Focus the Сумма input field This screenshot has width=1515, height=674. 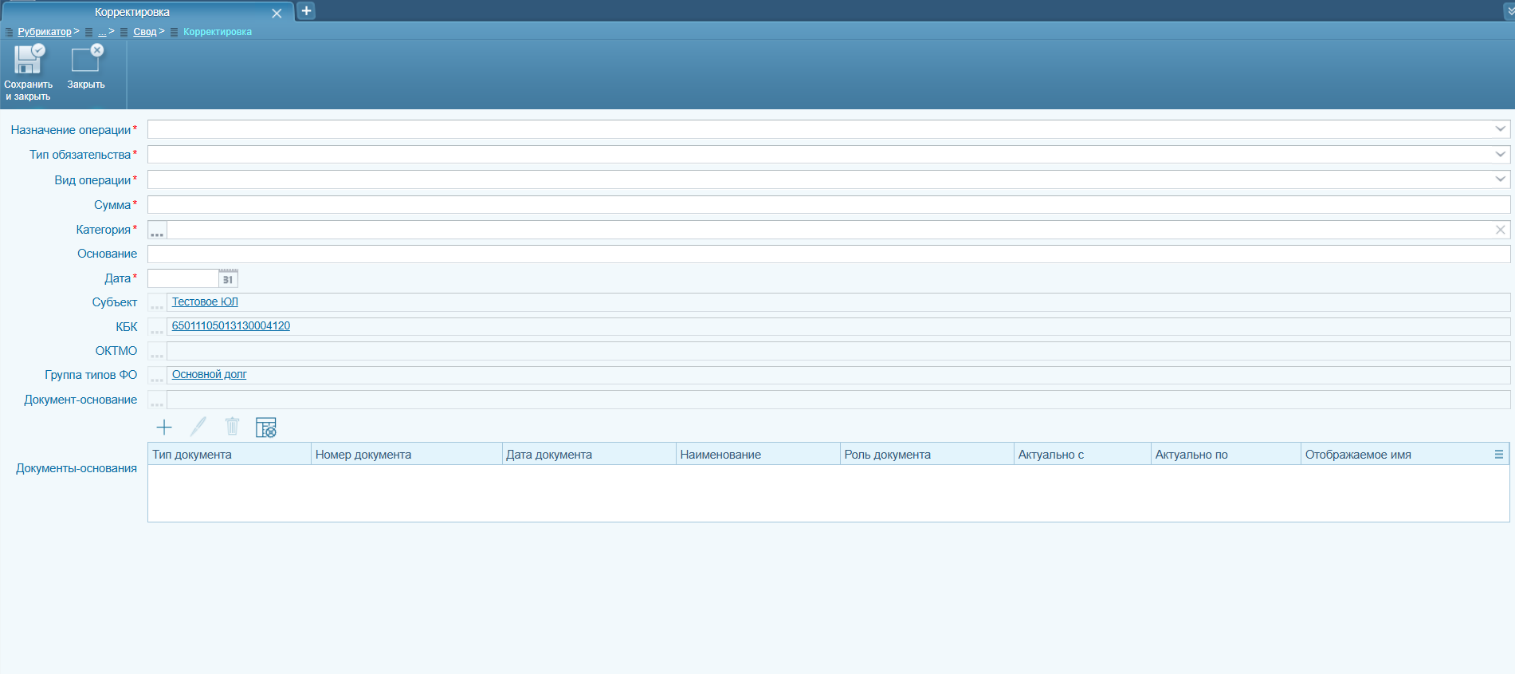(828, 204)
